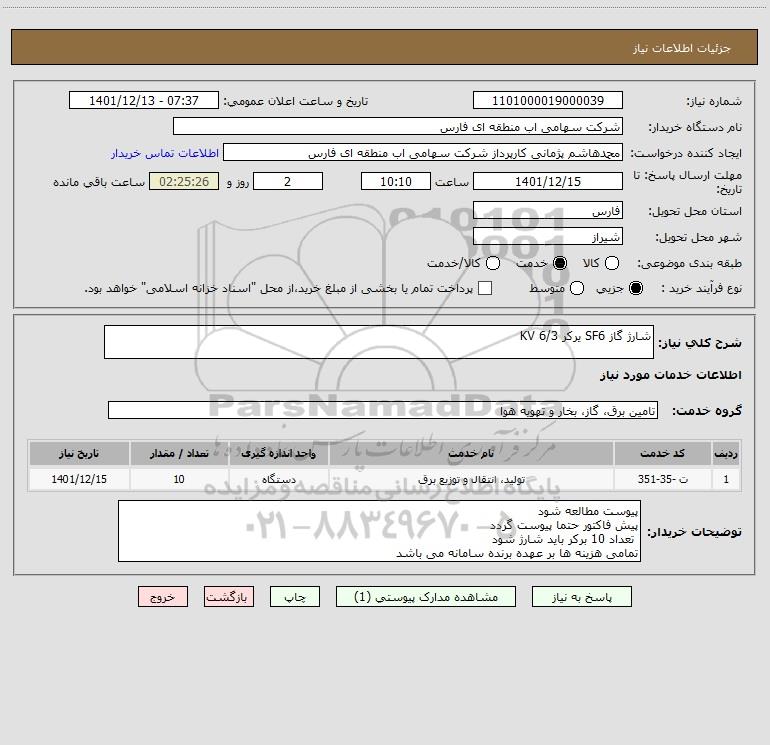
Task: Click the row number cell 1
Action: 726,479
